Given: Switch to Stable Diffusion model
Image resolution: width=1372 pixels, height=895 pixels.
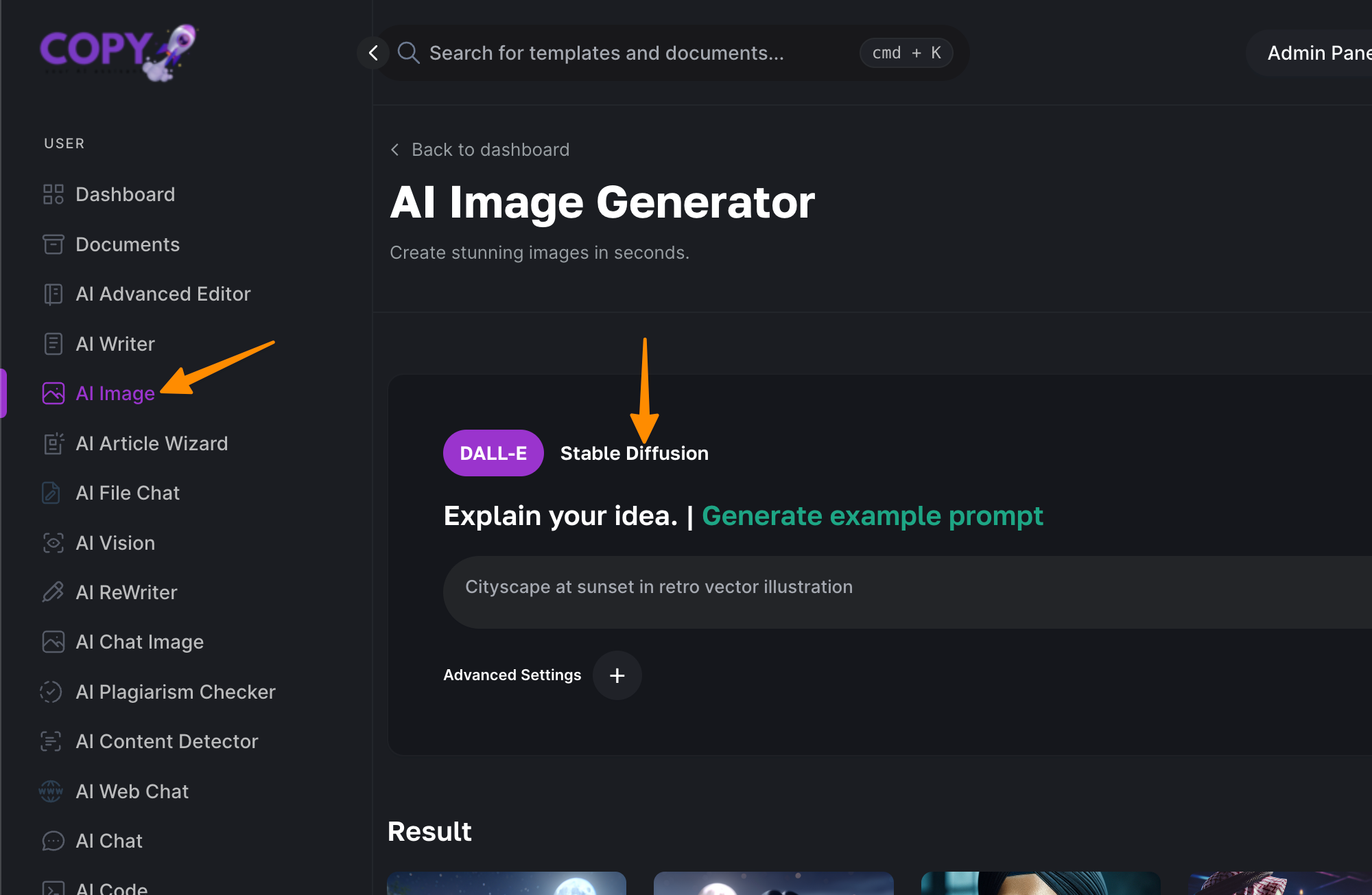Looking at the screenshot, I should pyautogui.click(x=634, y=453).
